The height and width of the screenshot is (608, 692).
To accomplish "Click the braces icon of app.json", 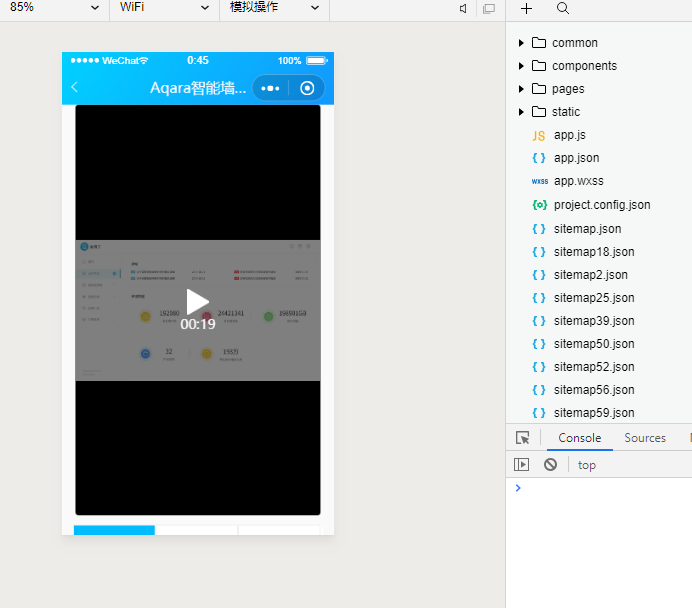I will (539, 158).
